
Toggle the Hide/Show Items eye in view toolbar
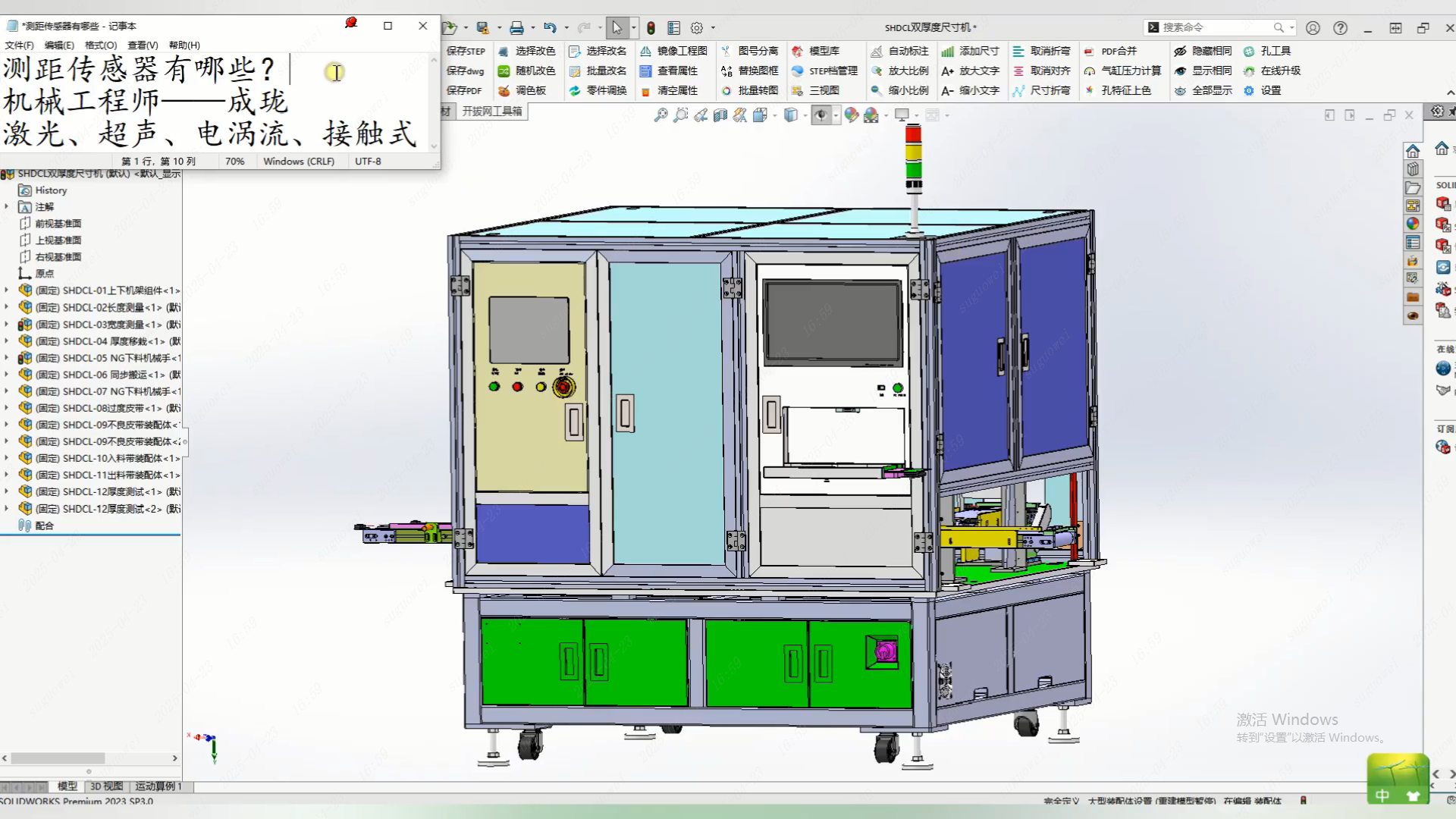[x=821, y=115]
